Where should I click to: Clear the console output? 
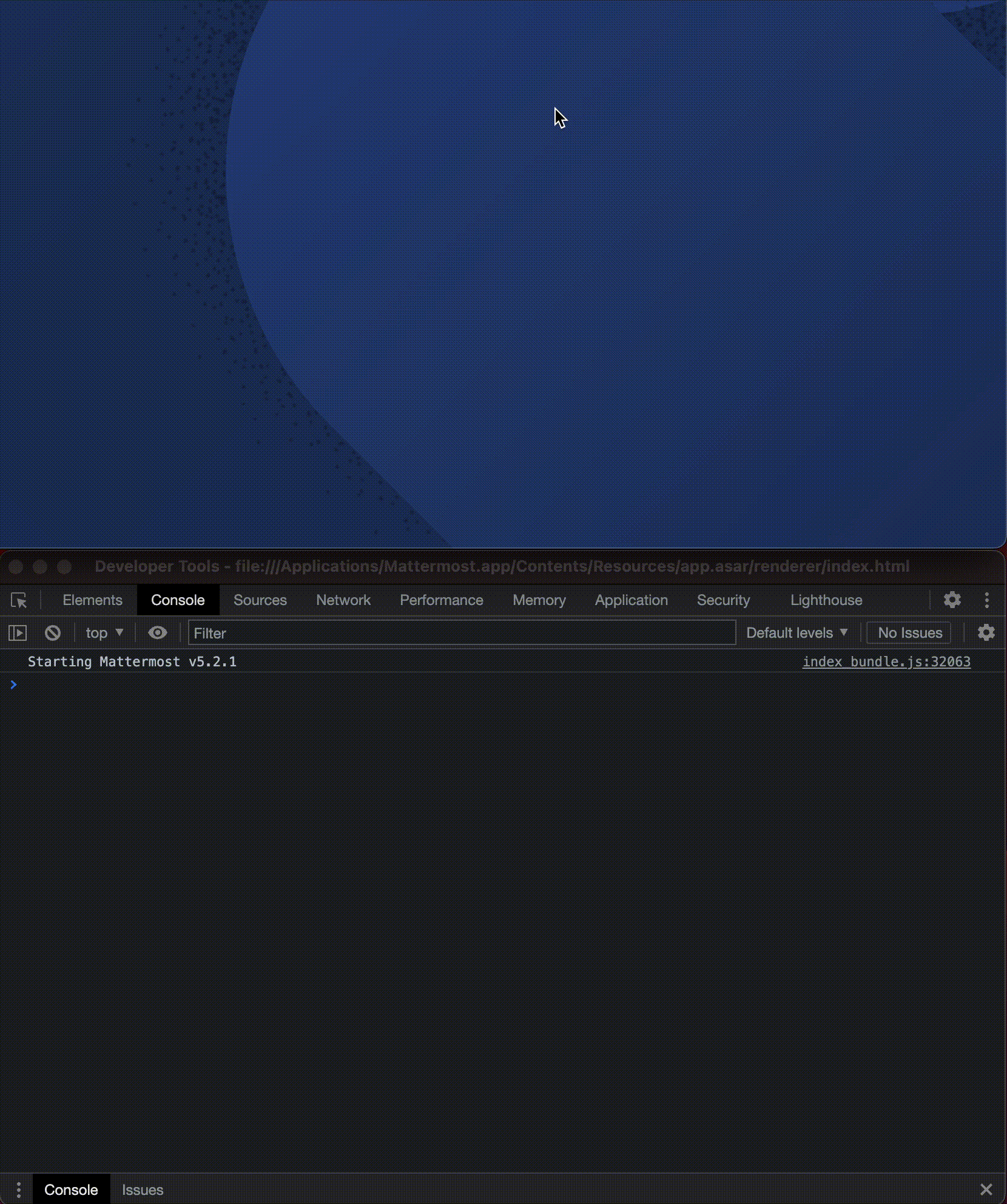click(x=52, y=633)
